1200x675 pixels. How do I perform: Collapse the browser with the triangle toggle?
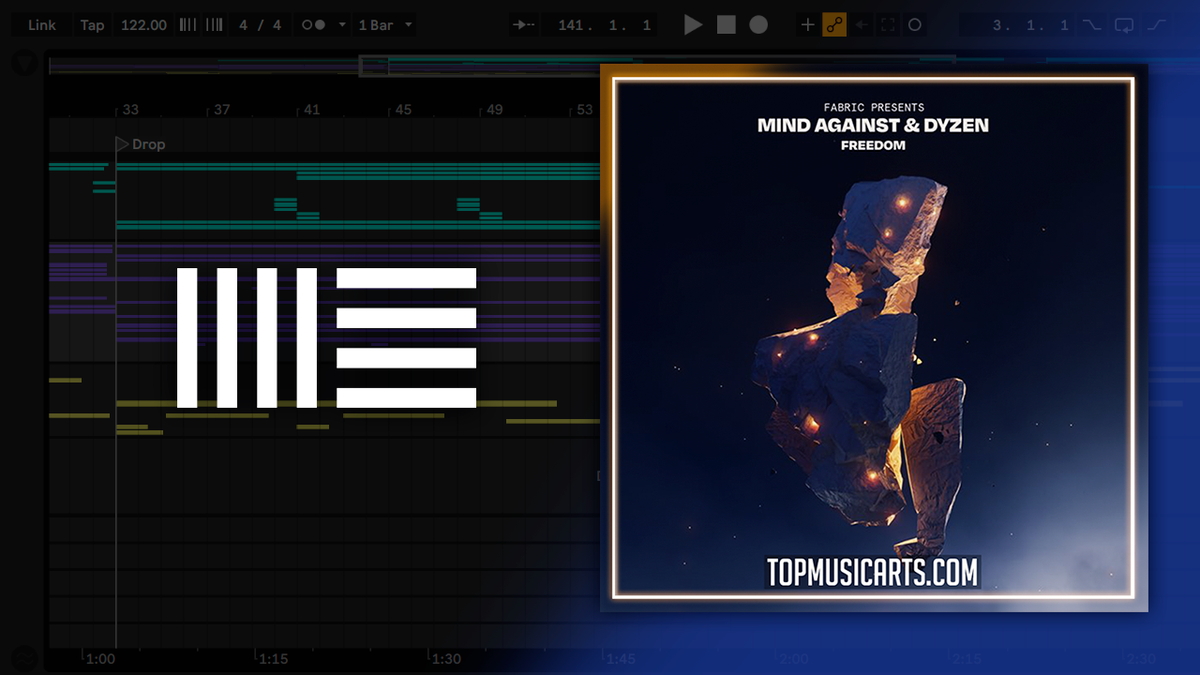25,63
